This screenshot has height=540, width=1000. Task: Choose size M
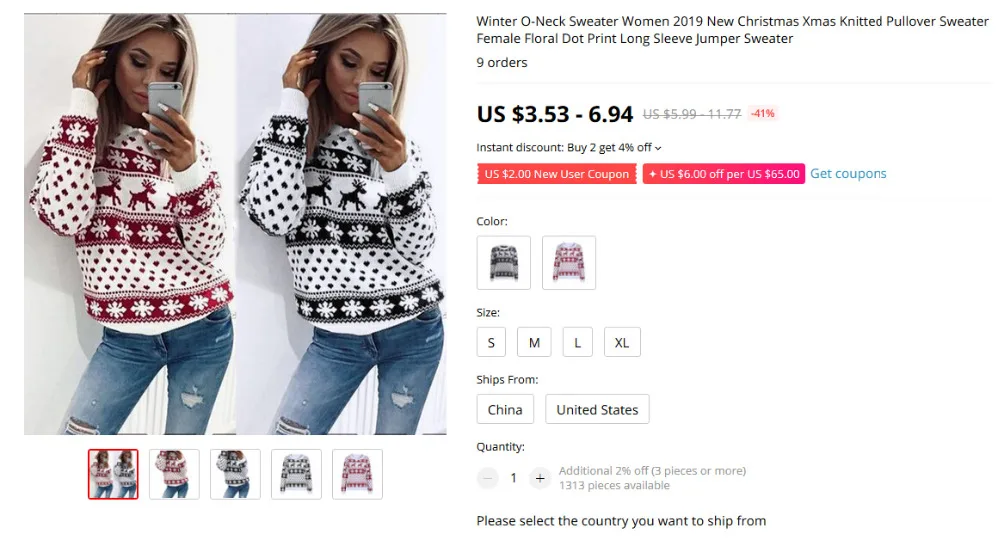coord(534,342)
